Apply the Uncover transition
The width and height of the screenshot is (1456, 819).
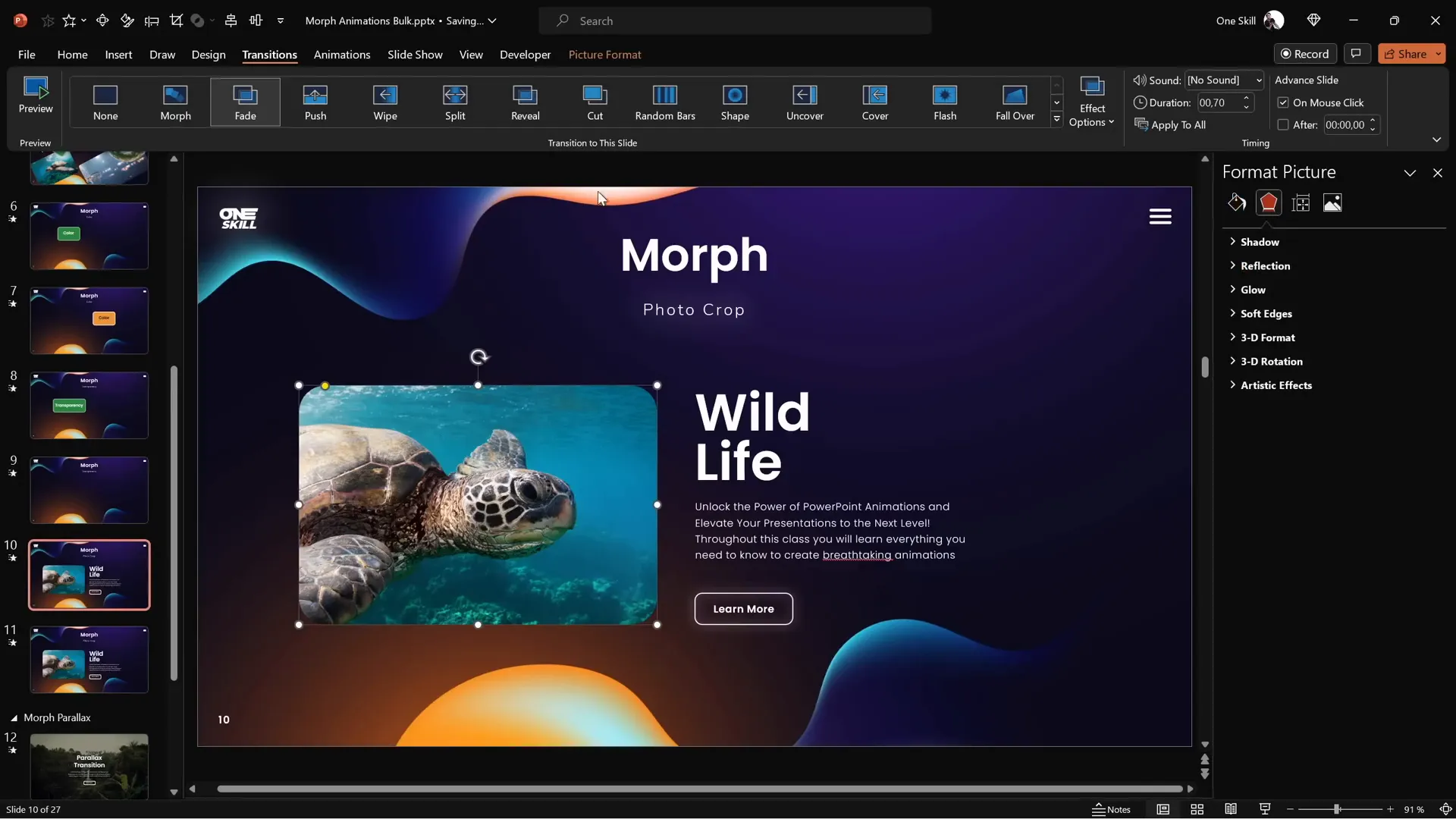(805, 102)
